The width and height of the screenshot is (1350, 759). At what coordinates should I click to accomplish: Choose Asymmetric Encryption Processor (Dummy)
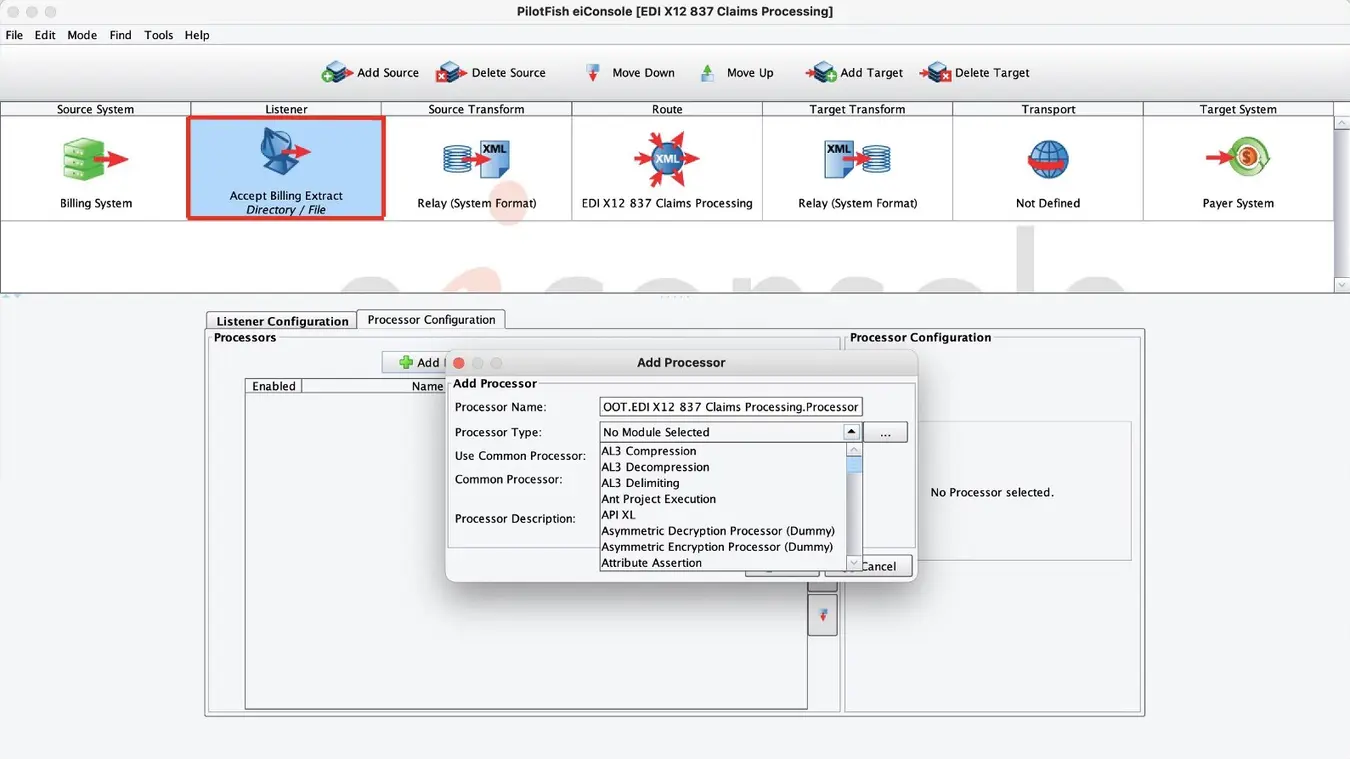point(723,547)
